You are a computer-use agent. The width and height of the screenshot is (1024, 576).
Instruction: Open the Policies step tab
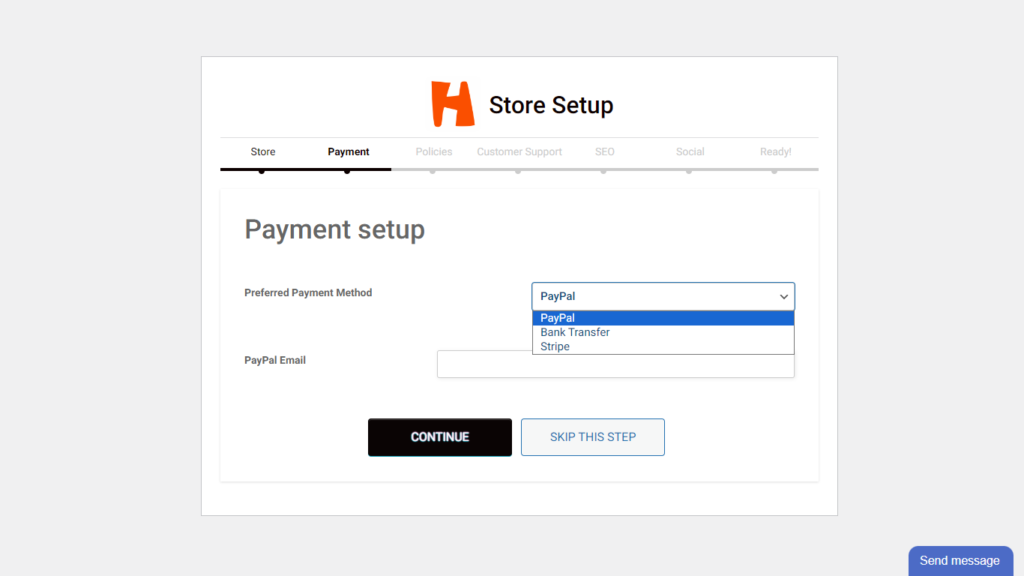tap(434, 152)
